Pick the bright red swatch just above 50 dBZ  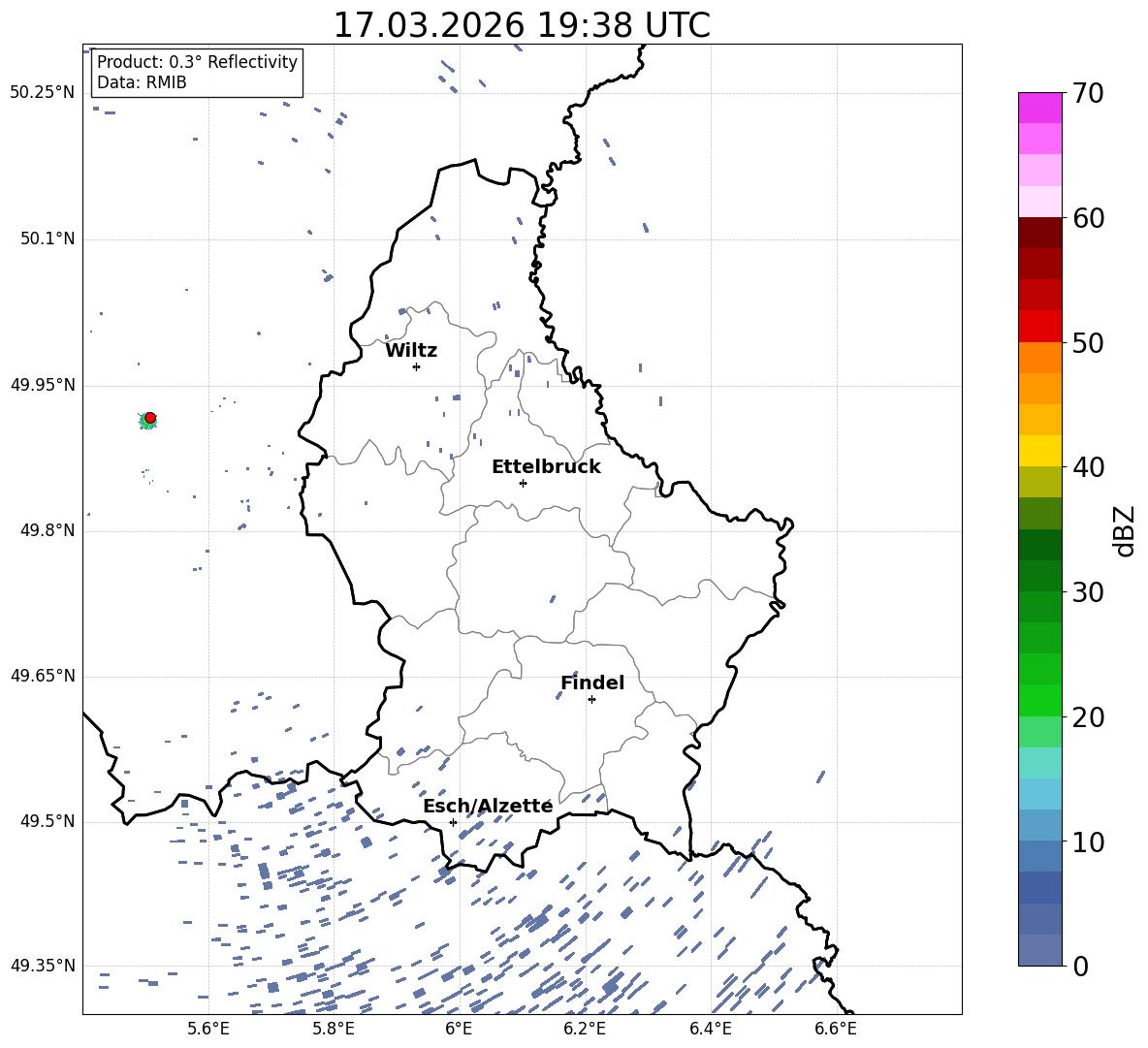pyautogui.click(x=1040, y=327)
